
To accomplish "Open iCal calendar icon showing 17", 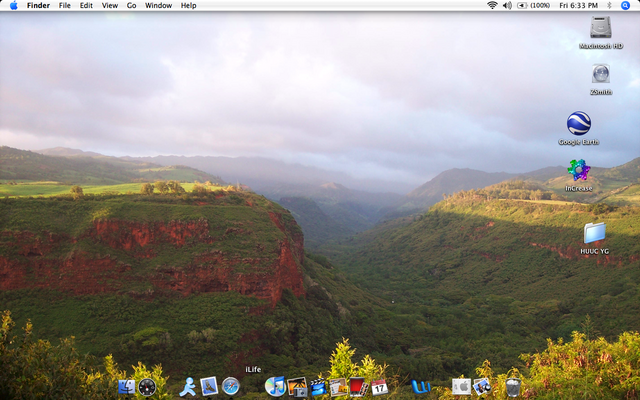I will [x=379, y=387].
